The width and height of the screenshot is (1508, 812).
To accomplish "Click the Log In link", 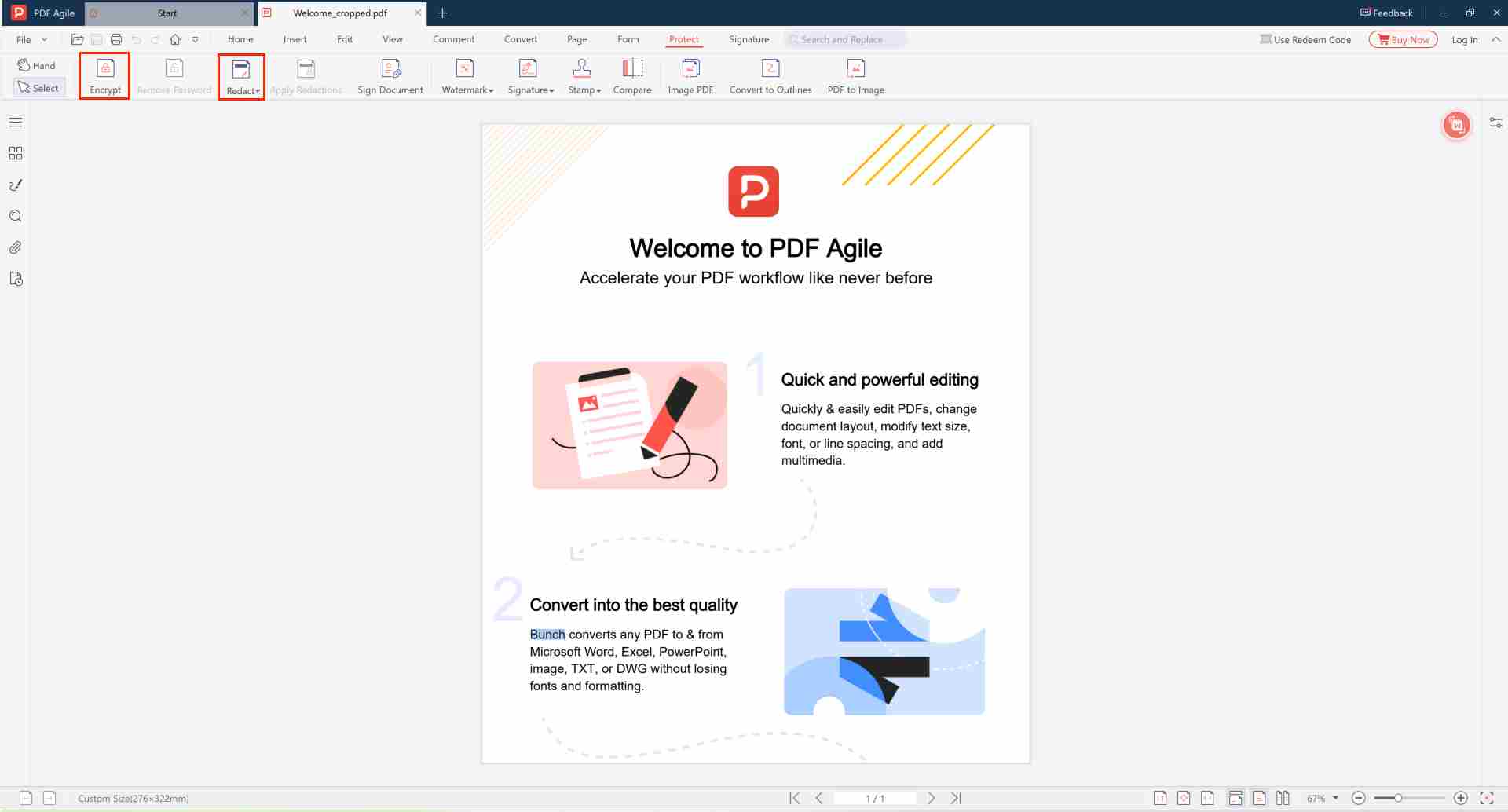I will click(x=1464, y=39).
